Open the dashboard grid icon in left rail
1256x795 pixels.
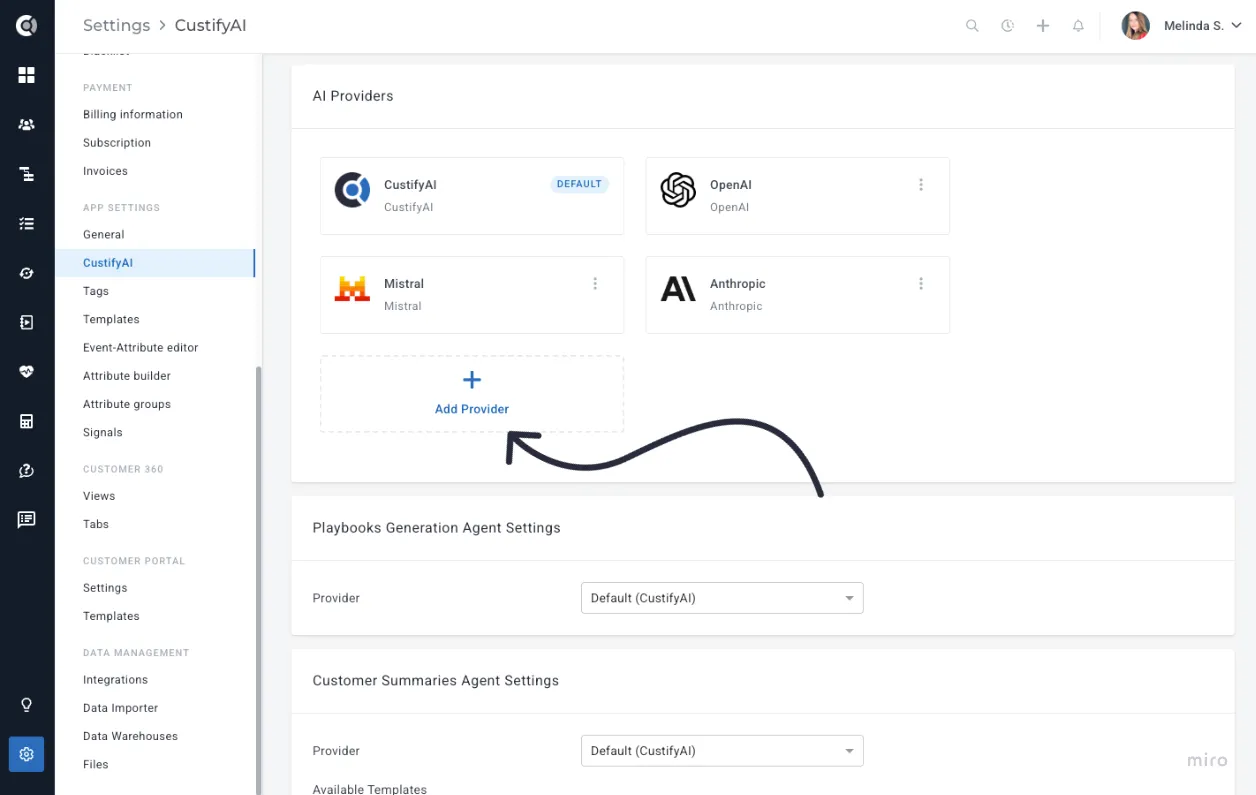27,75
